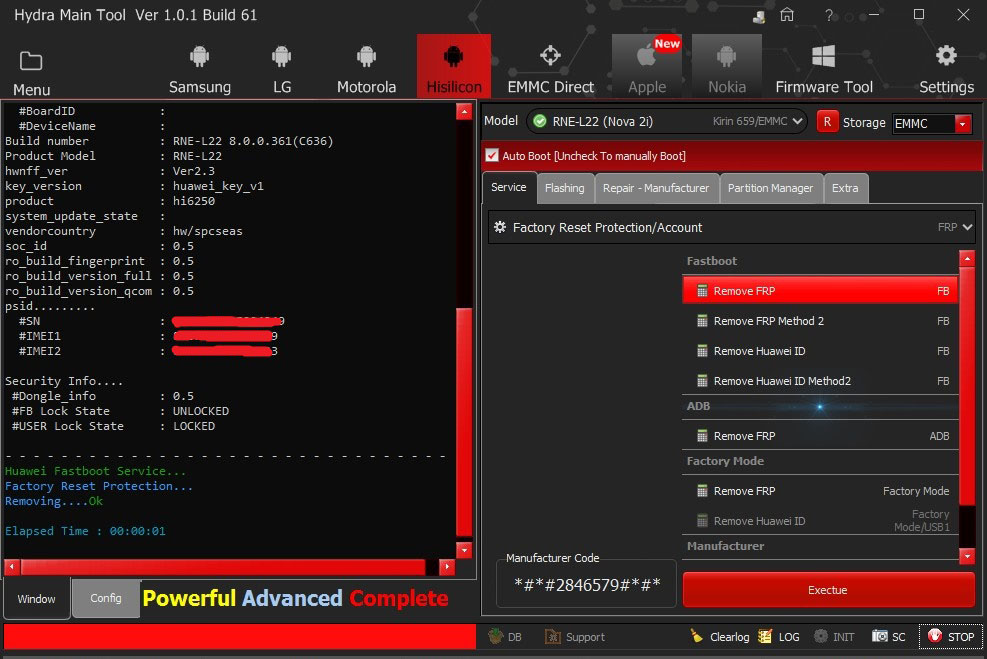Switch to Repair - Manufacturer tab
Screen dimensions: 987x659
(656, 188)
